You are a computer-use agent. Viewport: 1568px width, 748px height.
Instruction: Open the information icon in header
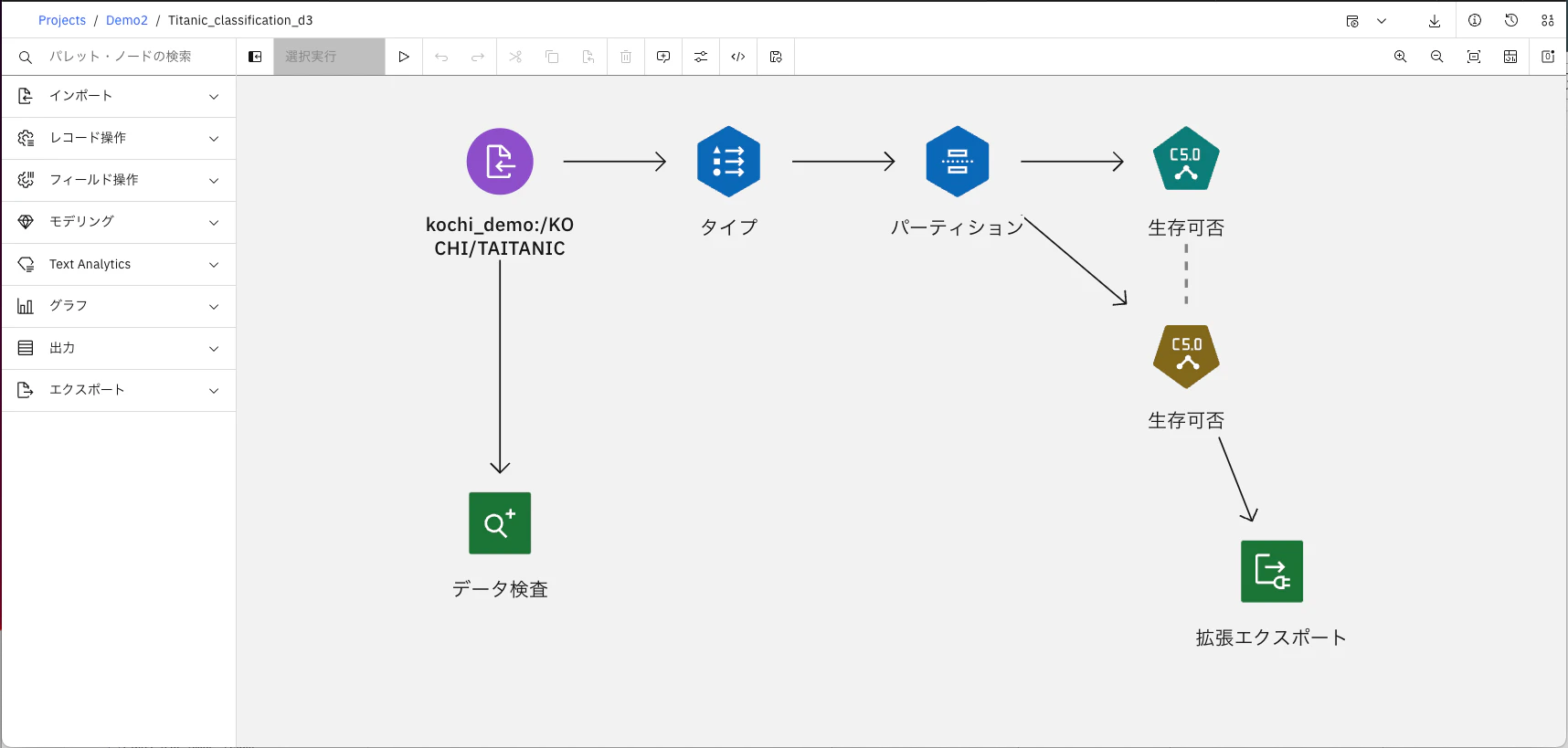coord(1475,20)
